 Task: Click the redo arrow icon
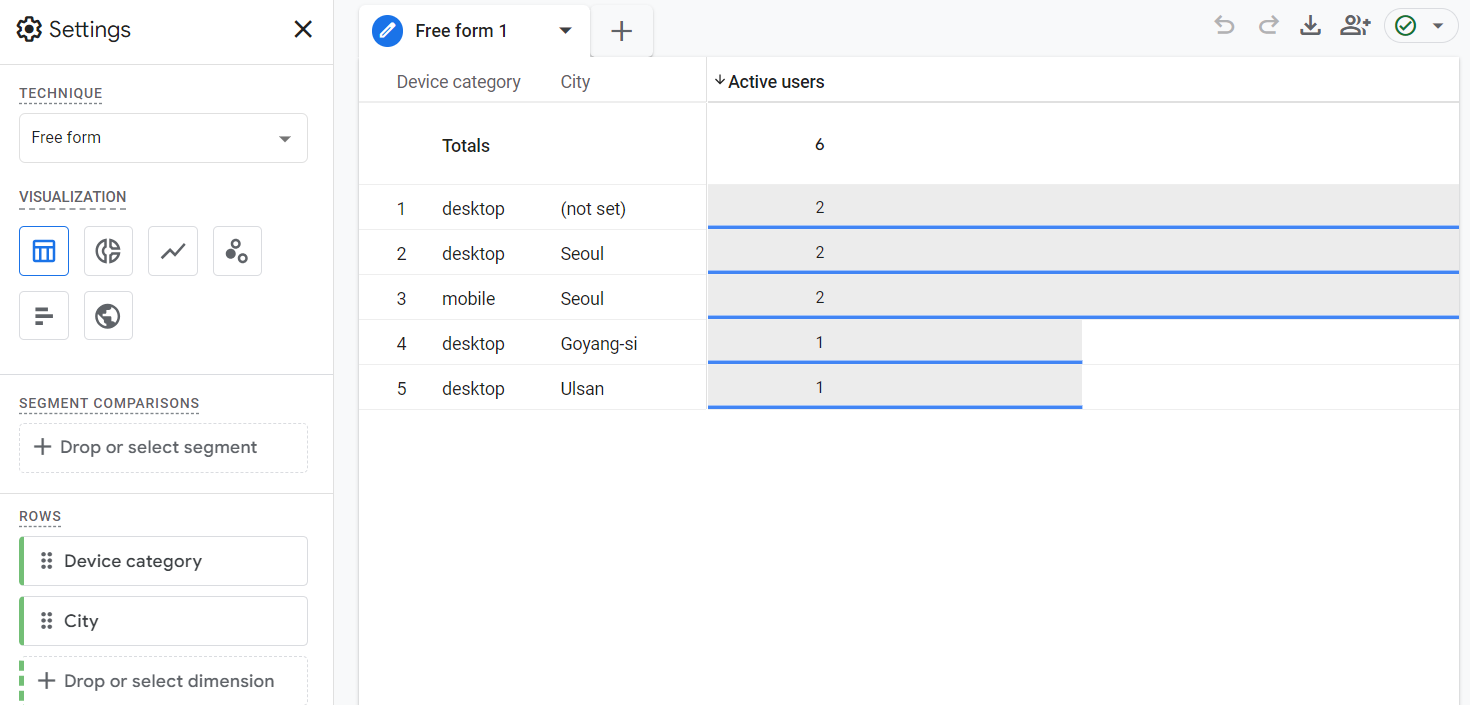1268,26
